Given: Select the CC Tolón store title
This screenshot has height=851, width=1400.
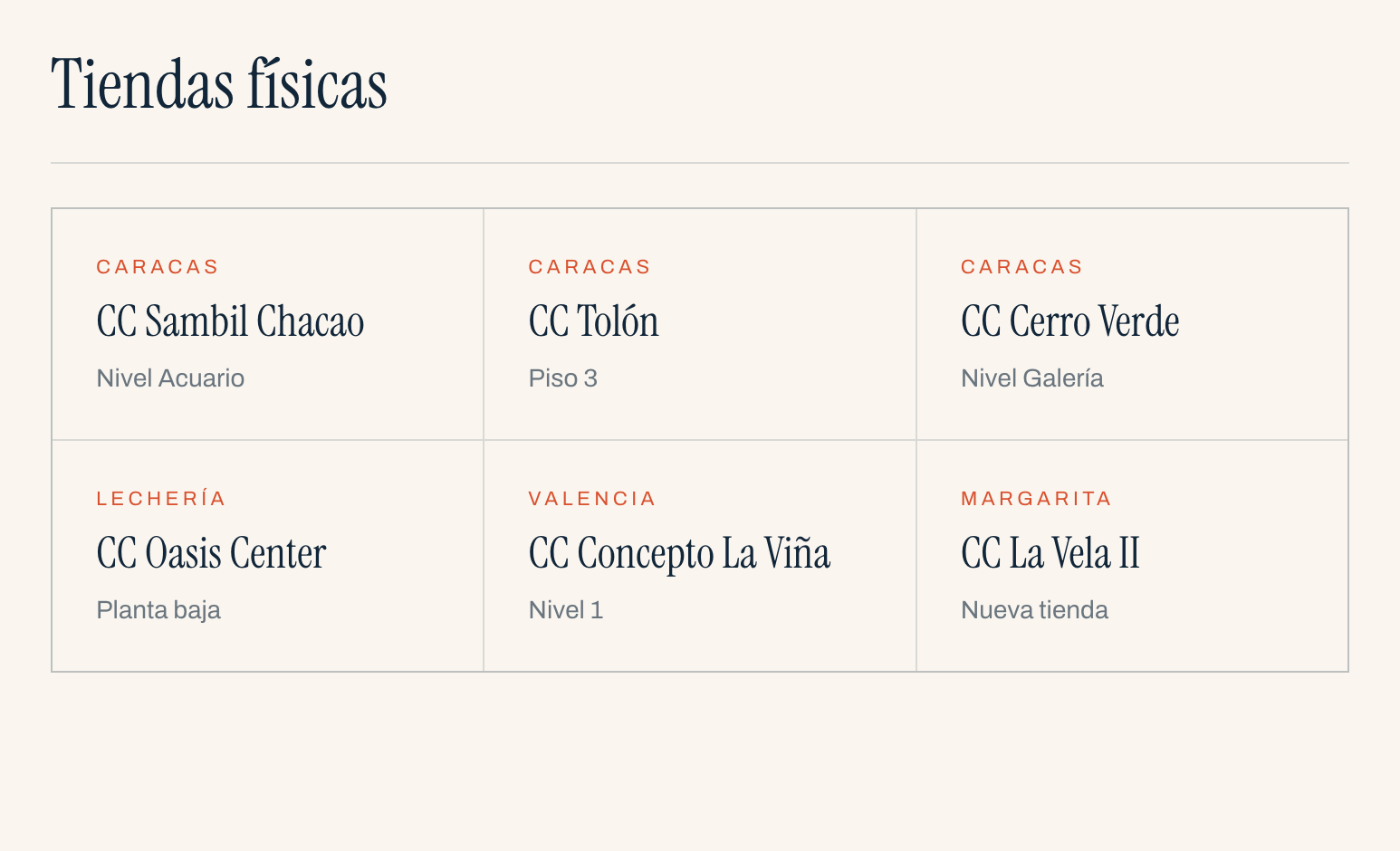Looking at the screenshot, I should tap(594, 322).
